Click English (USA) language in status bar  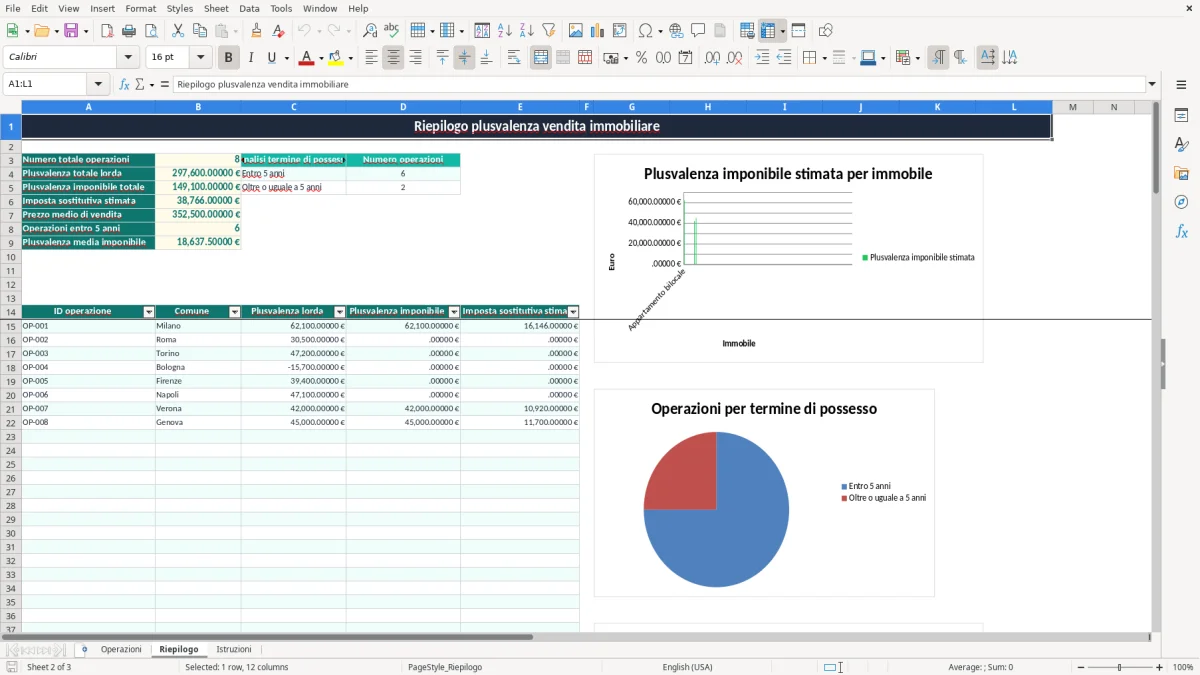687,667
